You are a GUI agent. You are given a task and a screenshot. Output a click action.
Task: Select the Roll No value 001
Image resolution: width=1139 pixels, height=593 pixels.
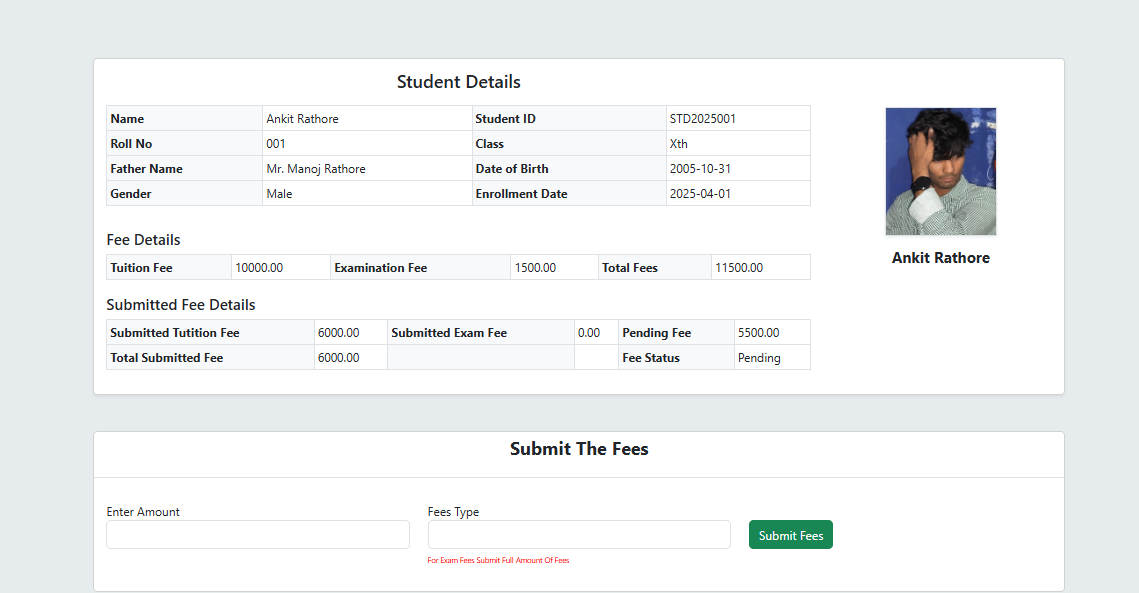(x=276, y=144)
